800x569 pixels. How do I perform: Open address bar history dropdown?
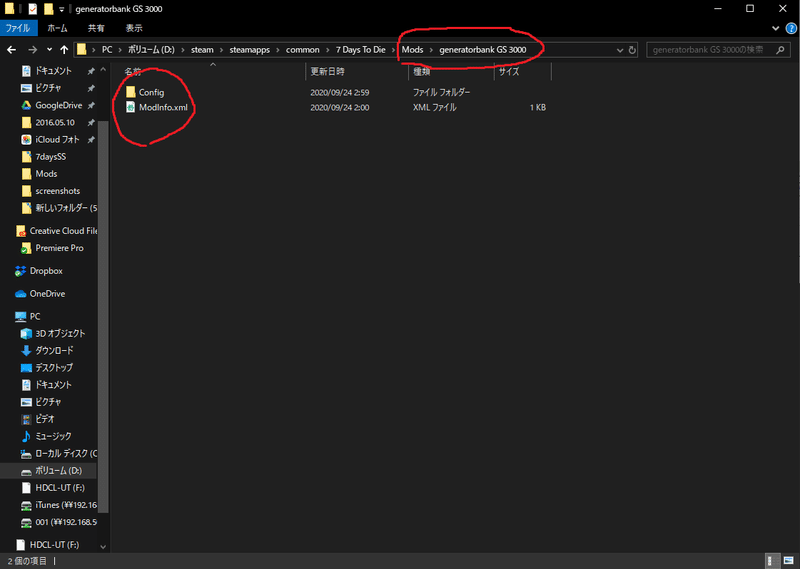[x=620, y=50]
